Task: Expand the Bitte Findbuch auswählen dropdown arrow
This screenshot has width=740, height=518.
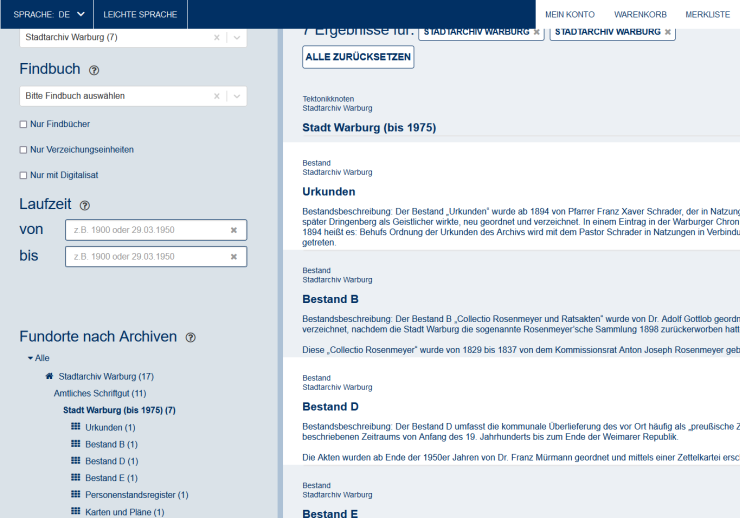Action: pos(237,96)
